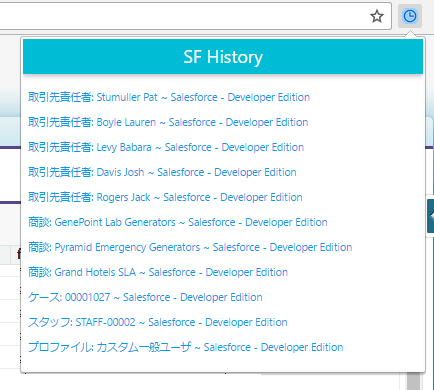434x390 pixels.
Task: Open the カスタム一般ユーザ profile link
Action: (186, 347)
